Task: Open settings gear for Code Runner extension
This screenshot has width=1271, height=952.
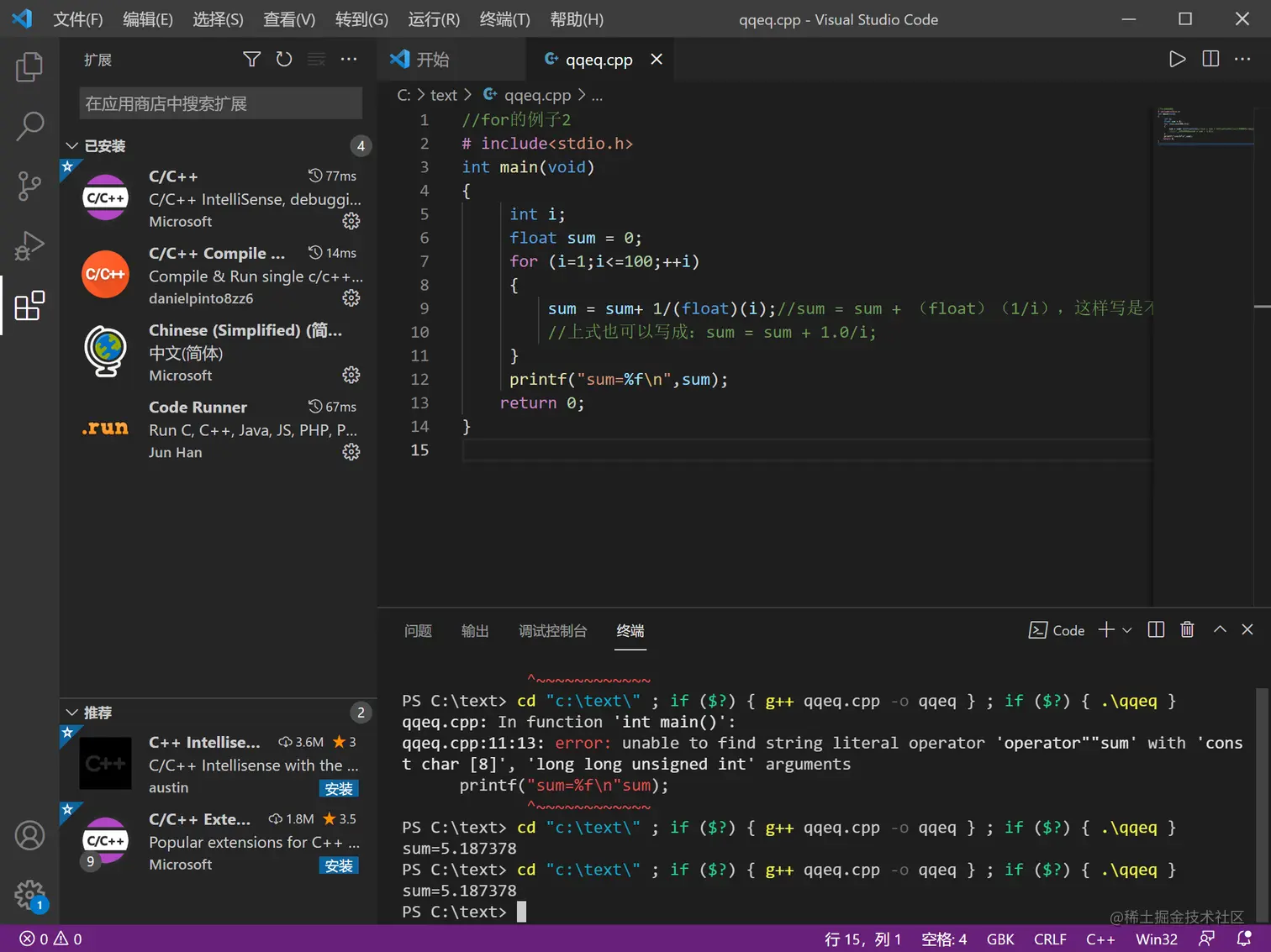Action: 351,452
